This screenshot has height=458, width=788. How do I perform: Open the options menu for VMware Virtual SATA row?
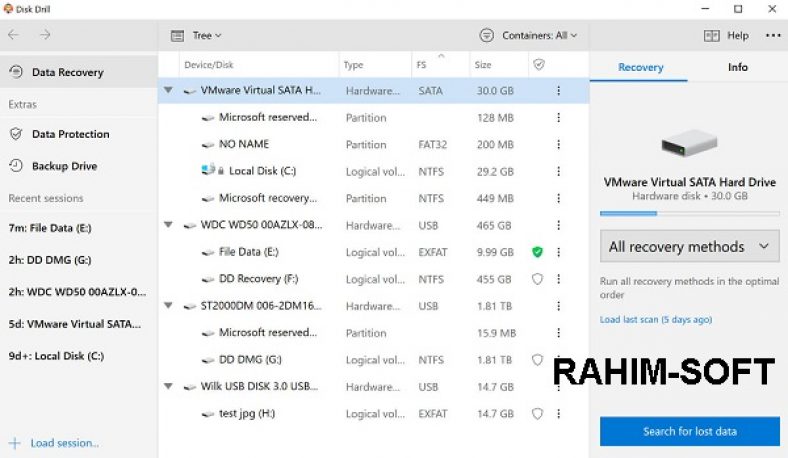tap(558, 90)
